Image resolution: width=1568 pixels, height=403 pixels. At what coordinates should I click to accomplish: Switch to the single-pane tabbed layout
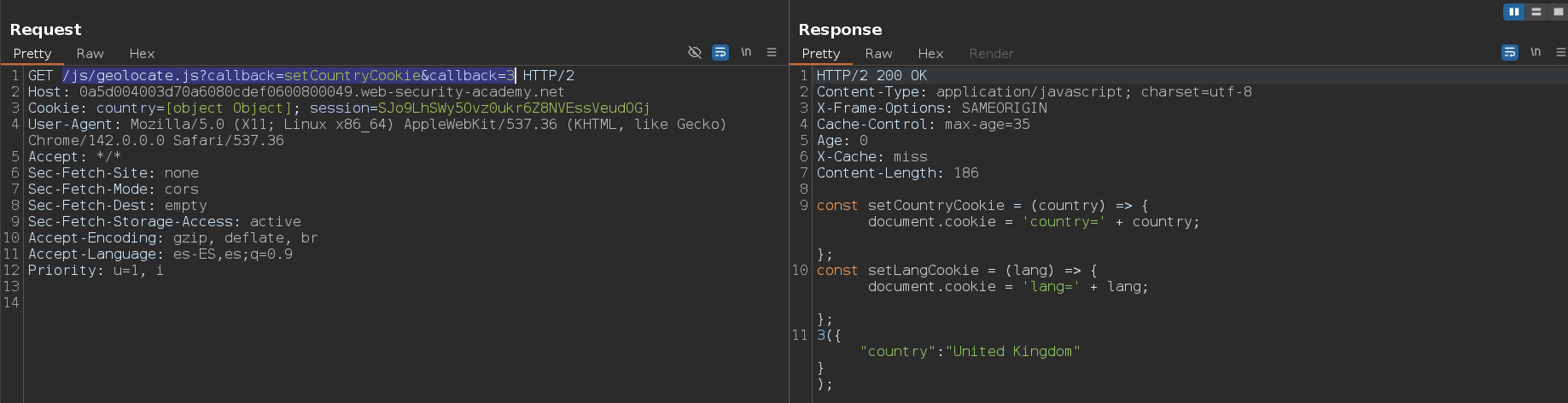click(1558, 12)
